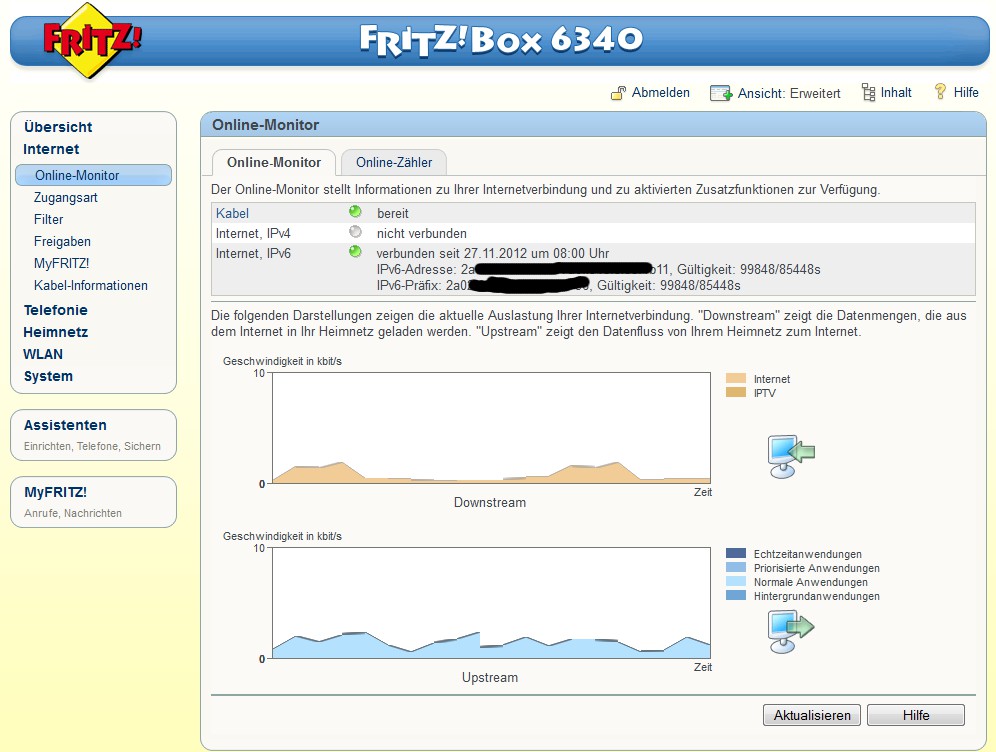Click the Ansicht view icon
Screen dimensions: 996x752
720,93
